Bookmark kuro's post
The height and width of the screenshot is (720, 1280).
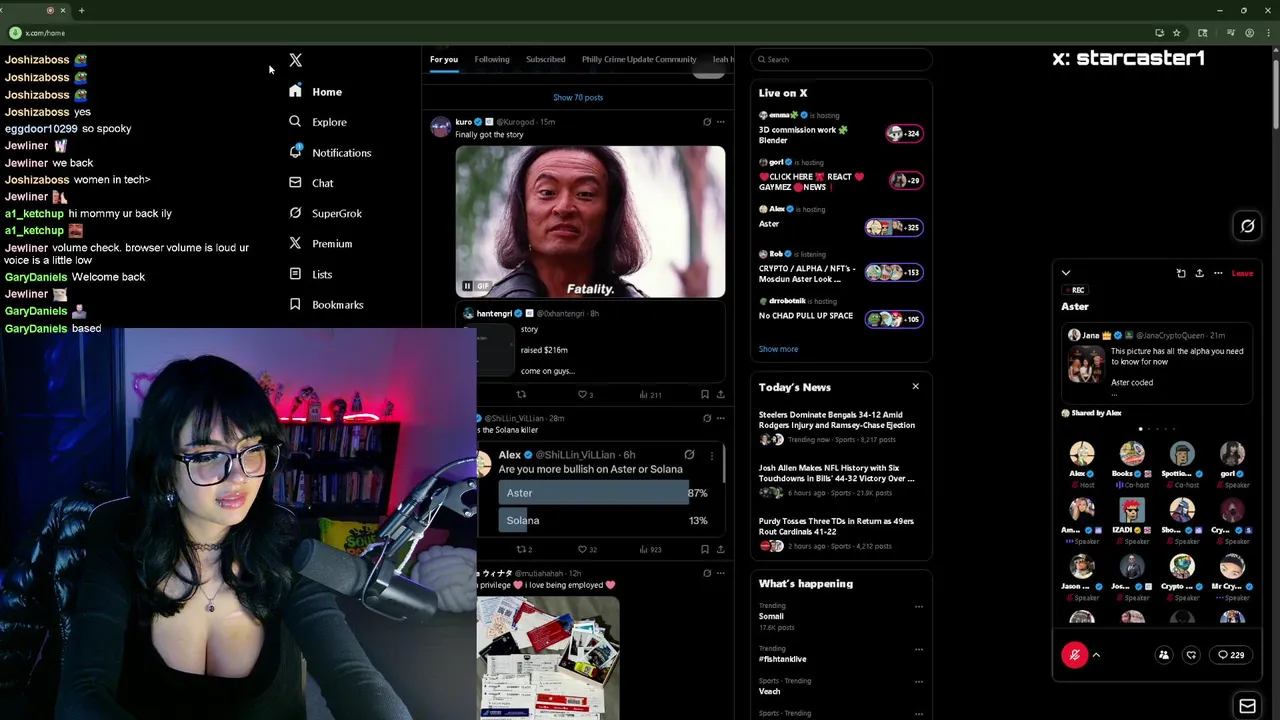pyautogui.click(x=705, y=394)
